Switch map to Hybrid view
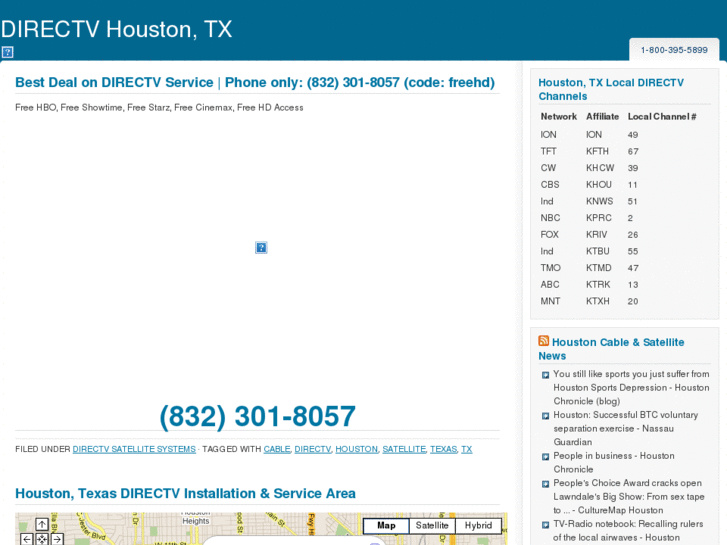This screenshot has height=545, width=727. pyautogui.click(x=478, y=526)
